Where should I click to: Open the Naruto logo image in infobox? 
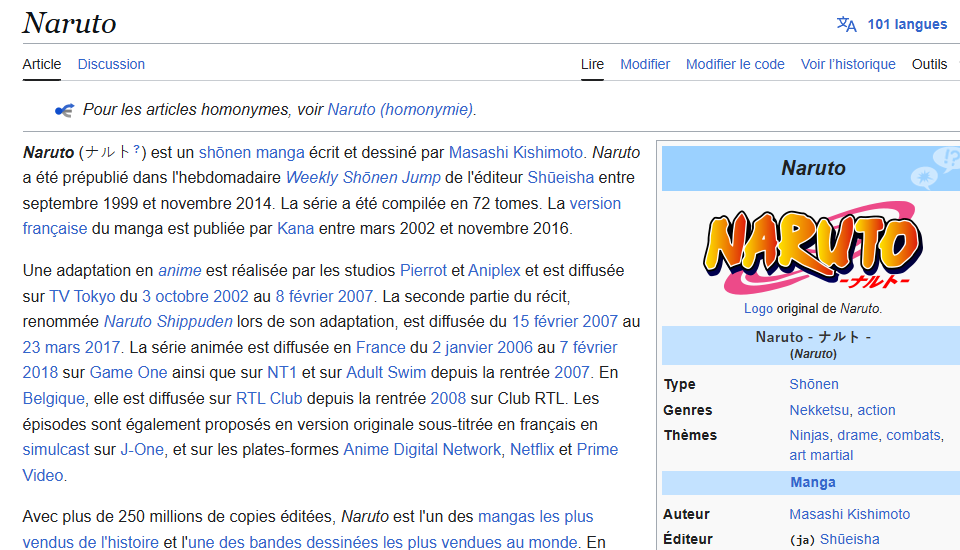coord(811,247)
